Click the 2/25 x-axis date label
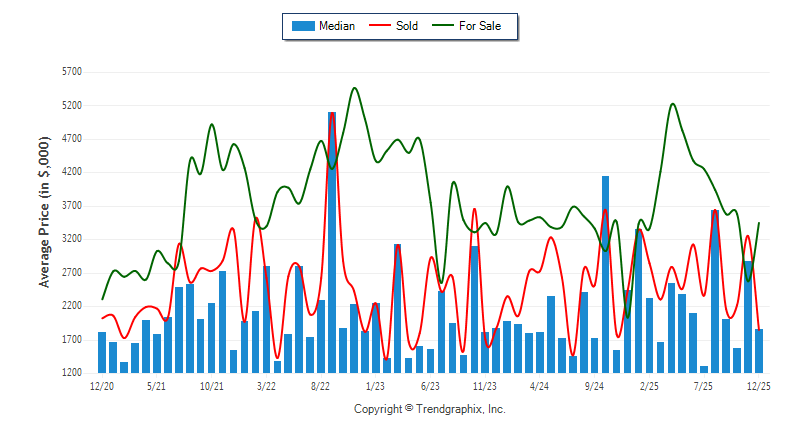The width and height of the screenshot is (800, 434). pos(649,385)
